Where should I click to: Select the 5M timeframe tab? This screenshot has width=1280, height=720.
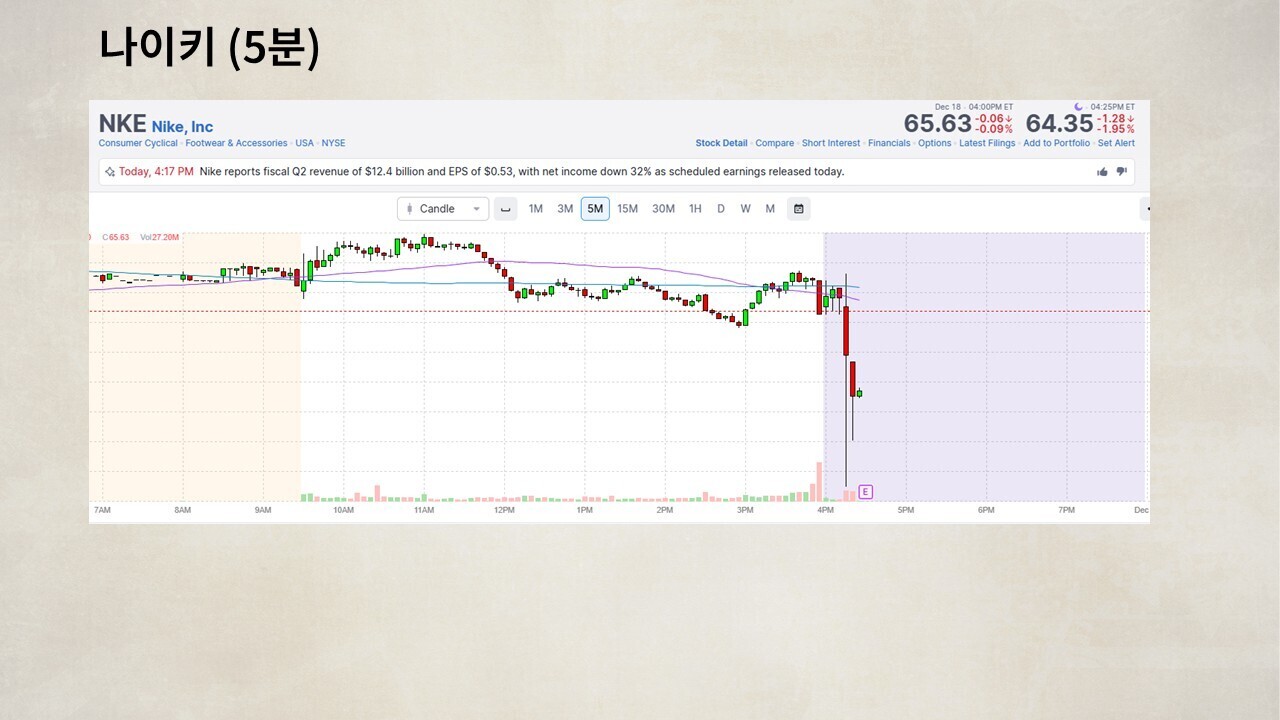click(595, 209)
